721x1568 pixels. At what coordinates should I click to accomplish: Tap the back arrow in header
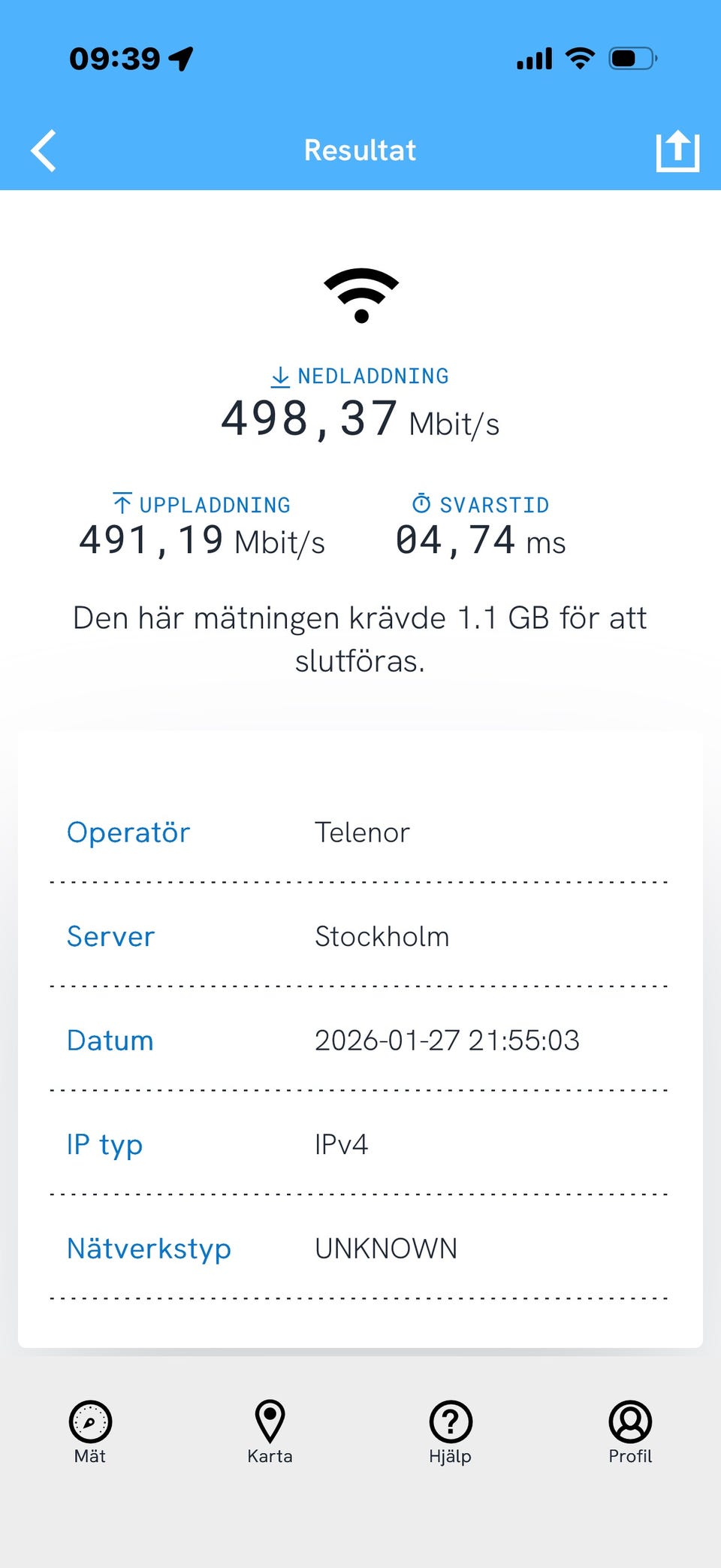click(44, 150)
